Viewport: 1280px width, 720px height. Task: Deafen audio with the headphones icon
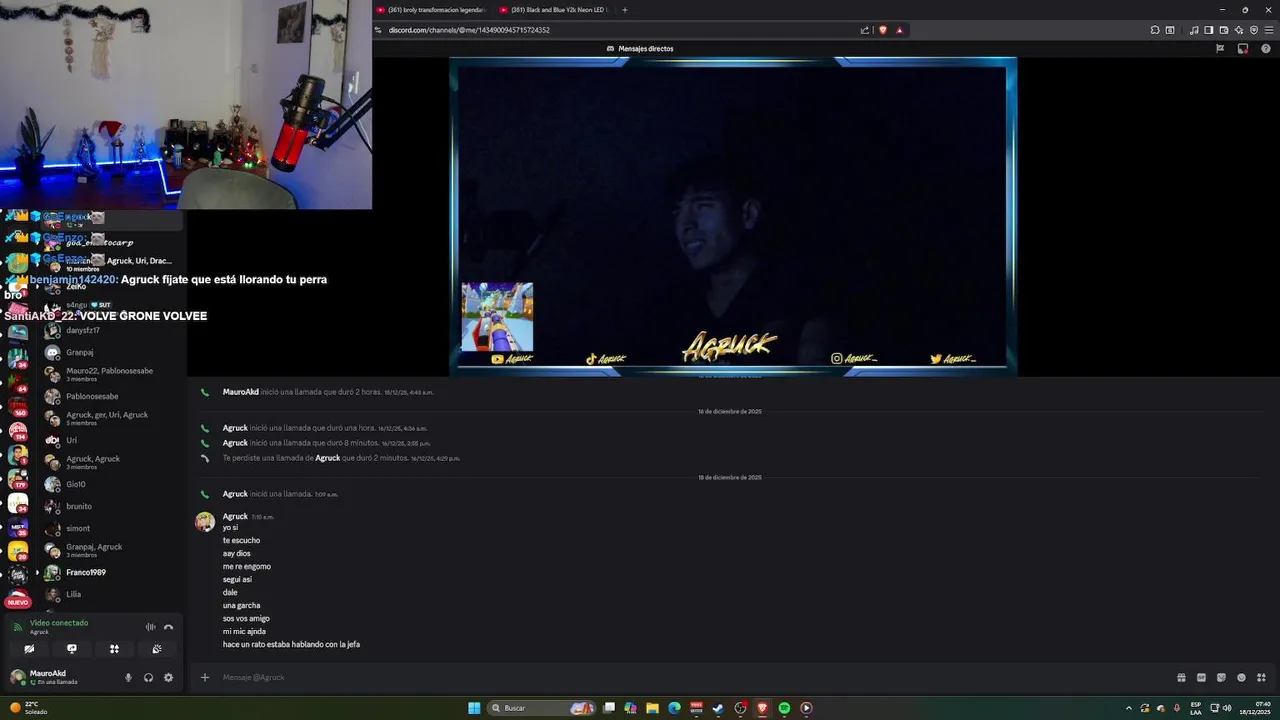pyautogui.click(x=148, y=677)
